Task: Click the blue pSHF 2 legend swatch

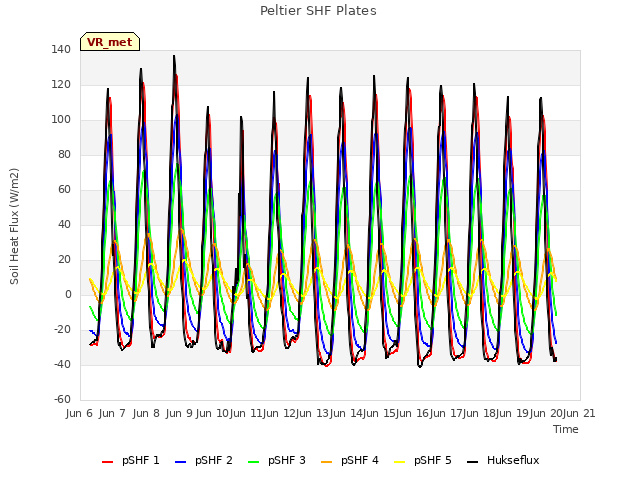Action: 180,462
